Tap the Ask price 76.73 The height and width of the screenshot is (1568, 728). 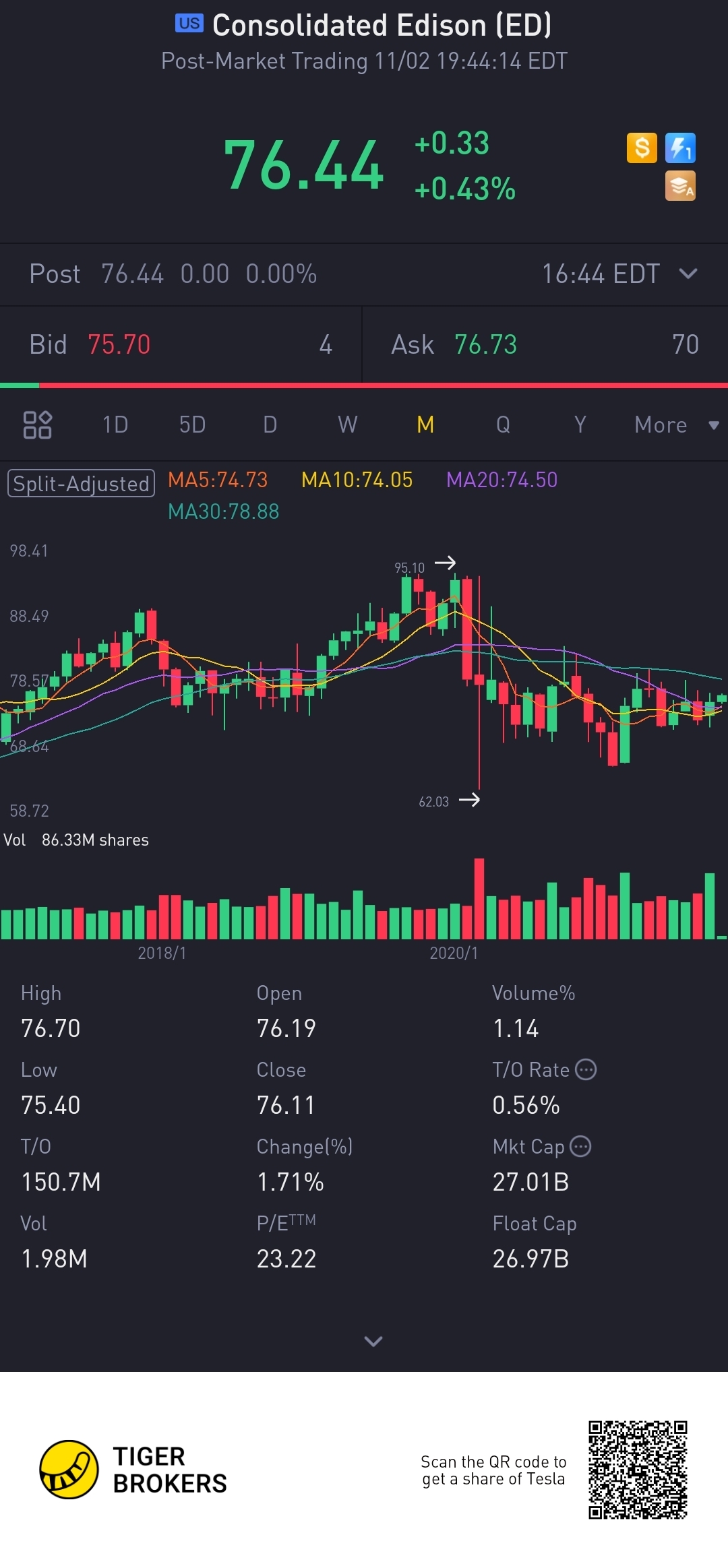pos(485,344)
